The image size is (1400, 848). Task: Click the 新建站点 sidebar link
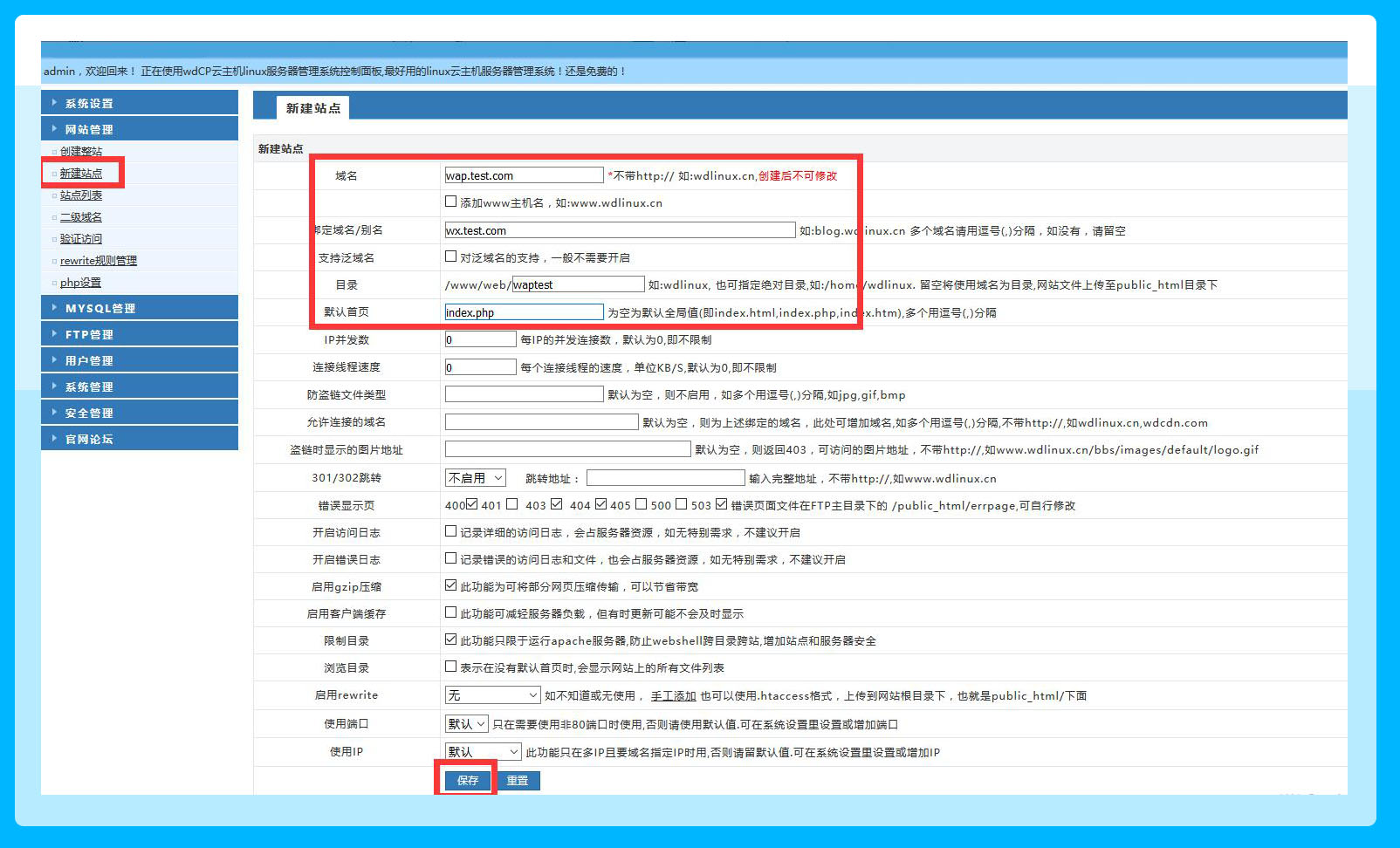pos(81,174)
